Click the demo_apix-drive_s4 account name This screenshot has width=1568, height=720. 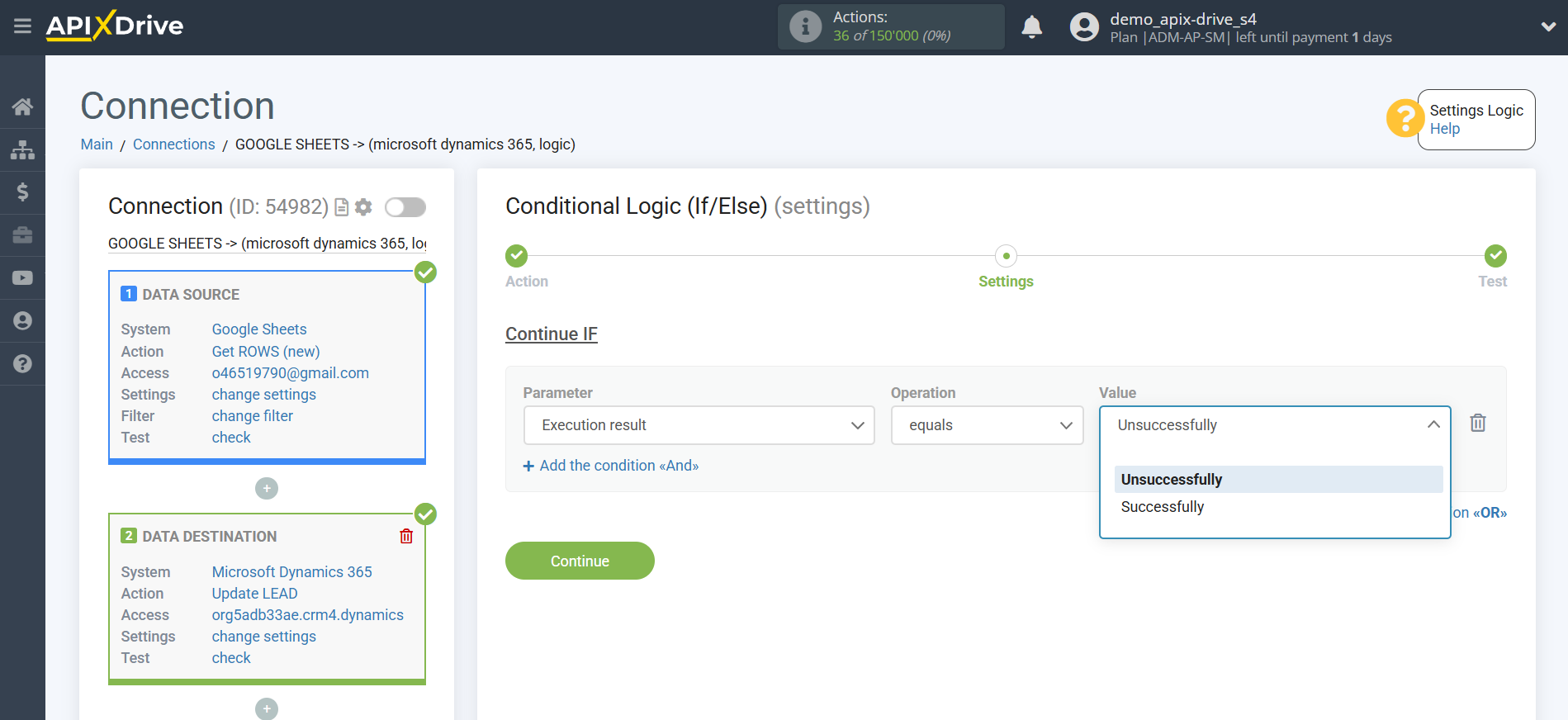(1183, 19)
